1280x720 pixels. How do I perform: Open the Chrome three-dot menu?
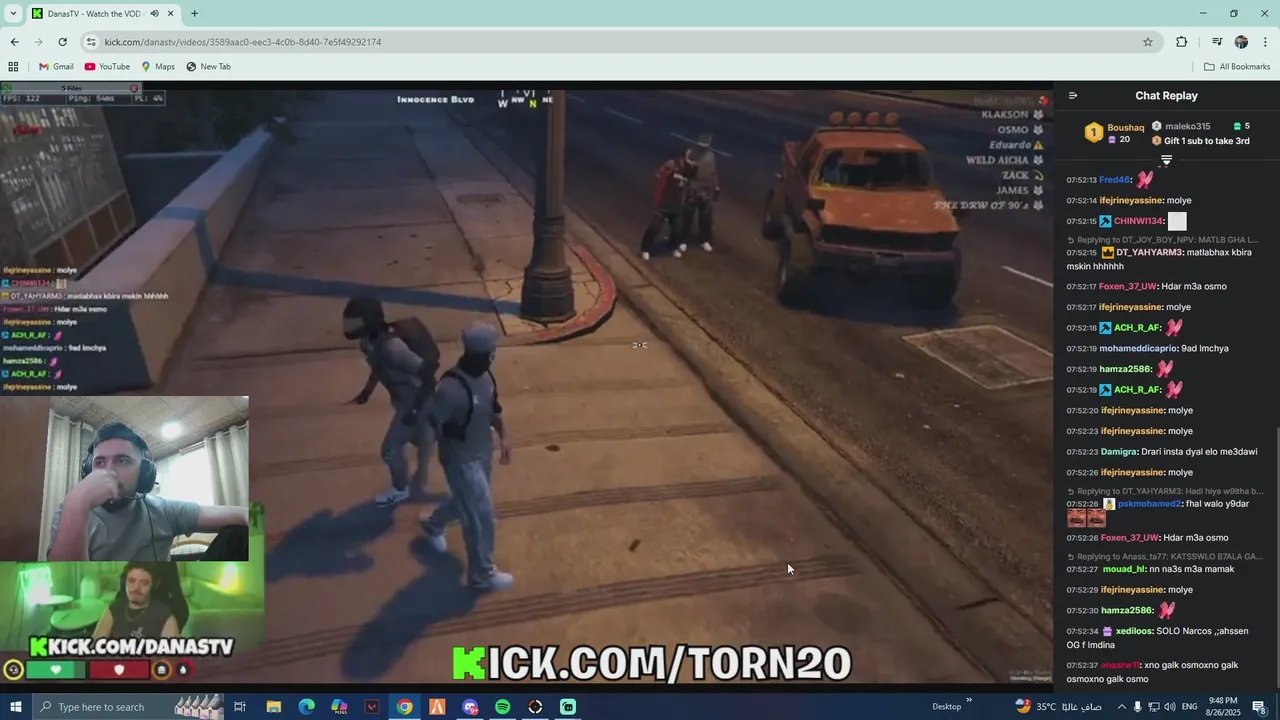point(1266,42)
